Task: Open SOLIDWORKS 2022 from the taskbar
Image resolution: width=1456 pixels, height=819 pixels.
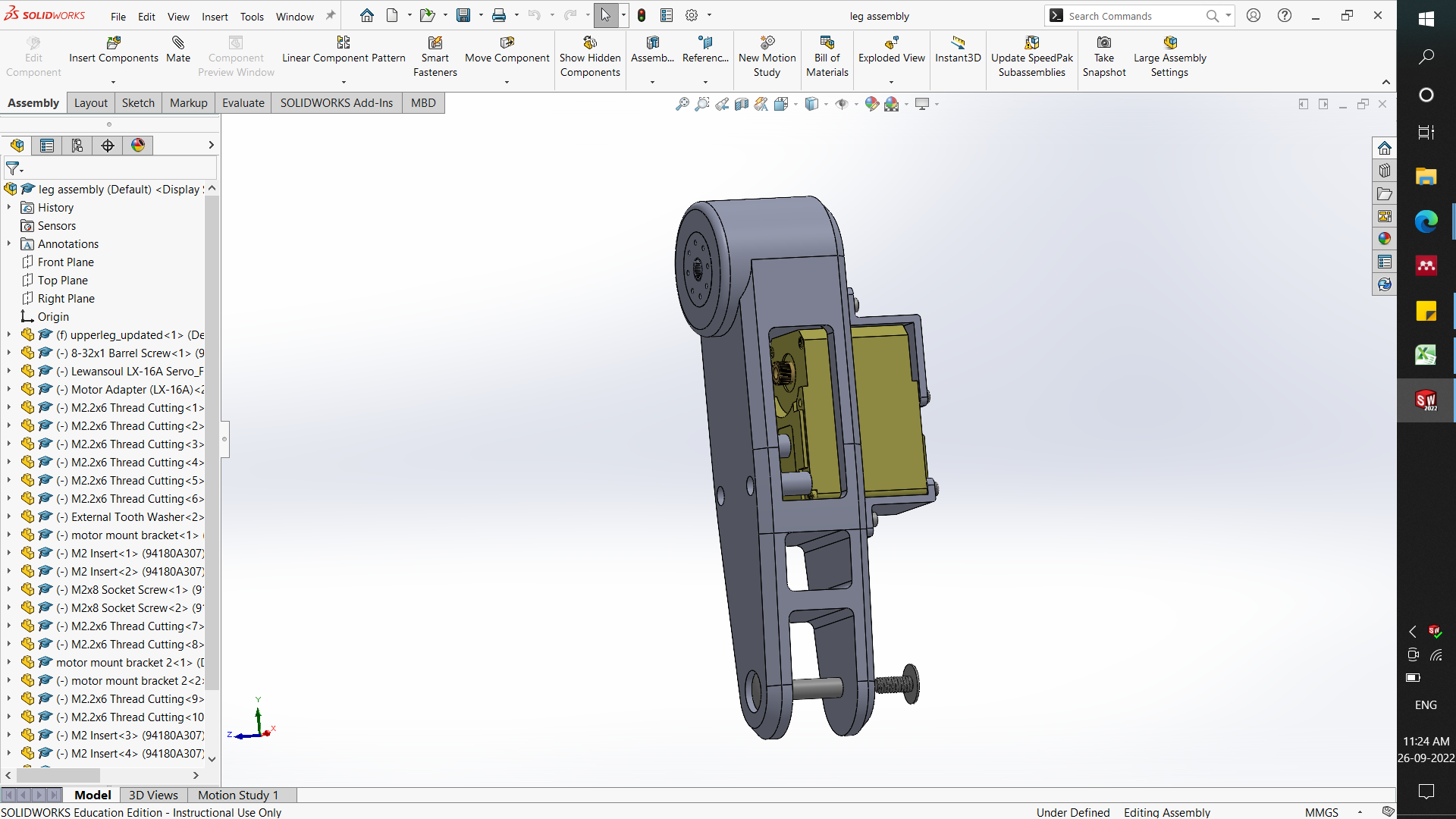Action: [1426, 400]
